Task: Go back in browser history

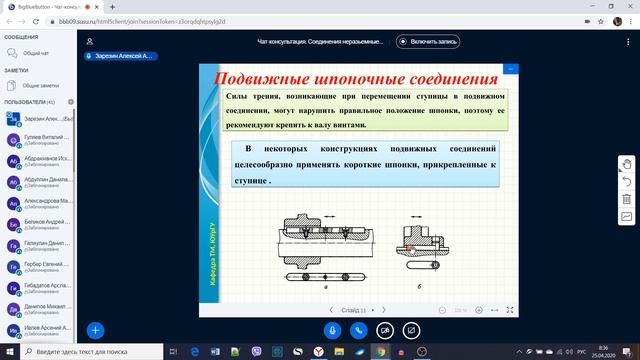Action: tap(9, 22)
